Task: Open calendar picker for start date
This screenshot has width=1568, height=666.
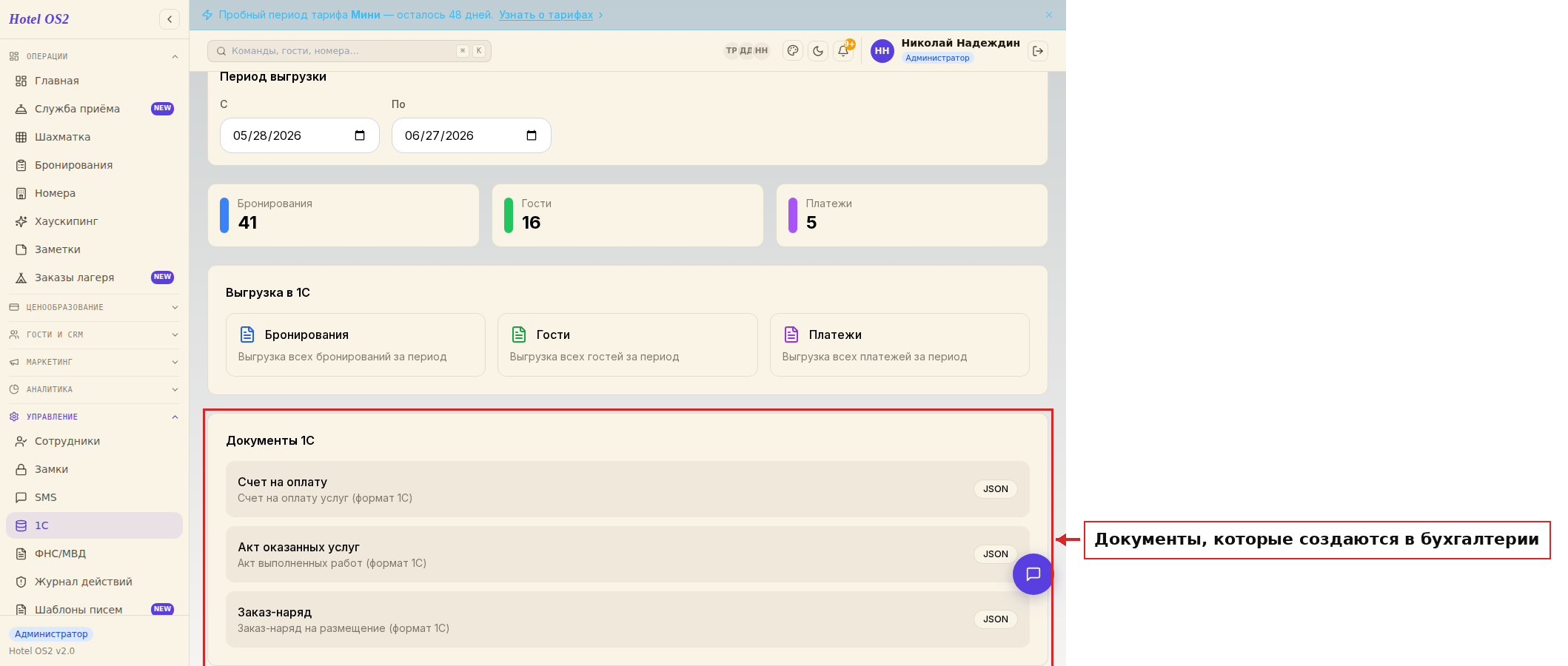Action: point(360,135)
